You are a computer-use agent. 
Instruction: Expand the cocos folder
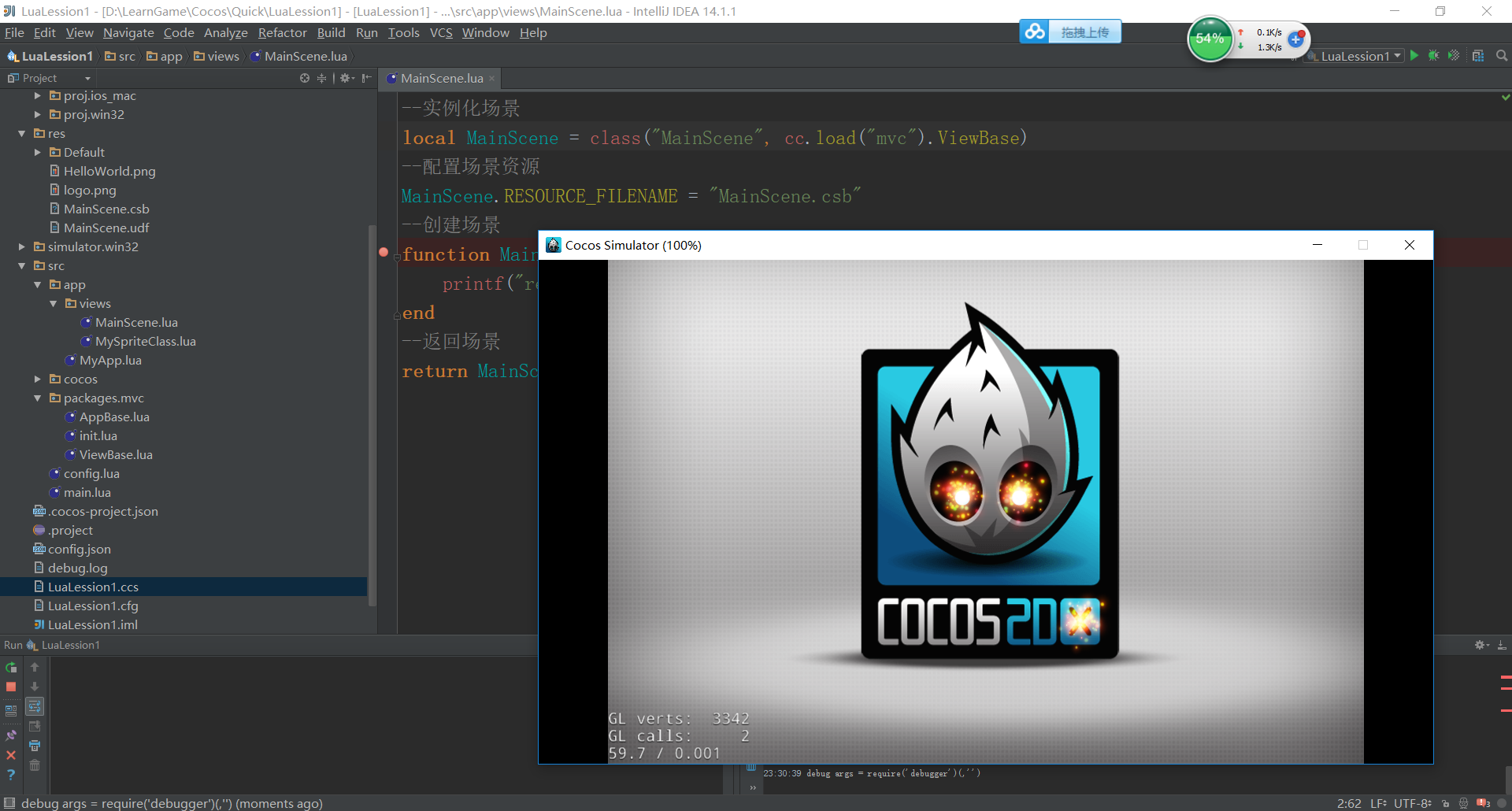(x=38, y=380)
